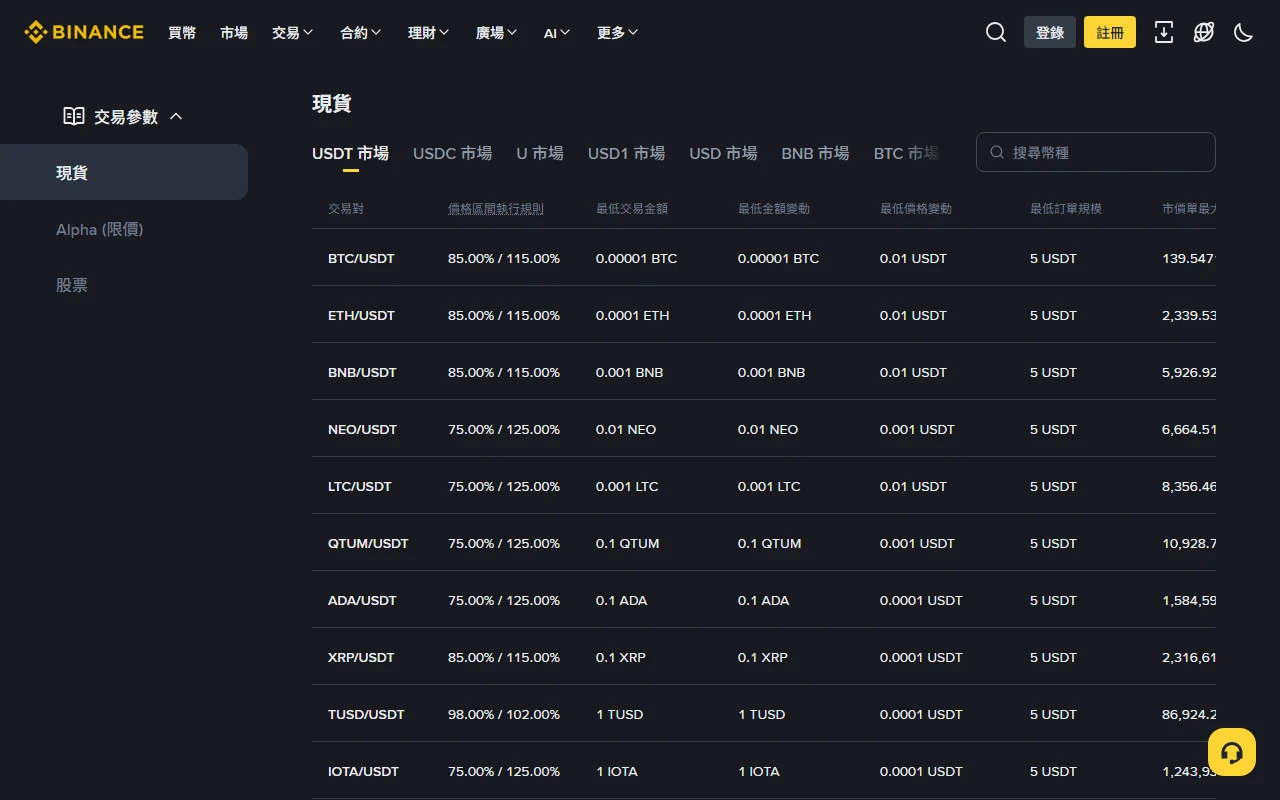Screen dimensions: 1280x800
Task: Click the XRP/USDT trading pair
Action: tap(361, 657)
